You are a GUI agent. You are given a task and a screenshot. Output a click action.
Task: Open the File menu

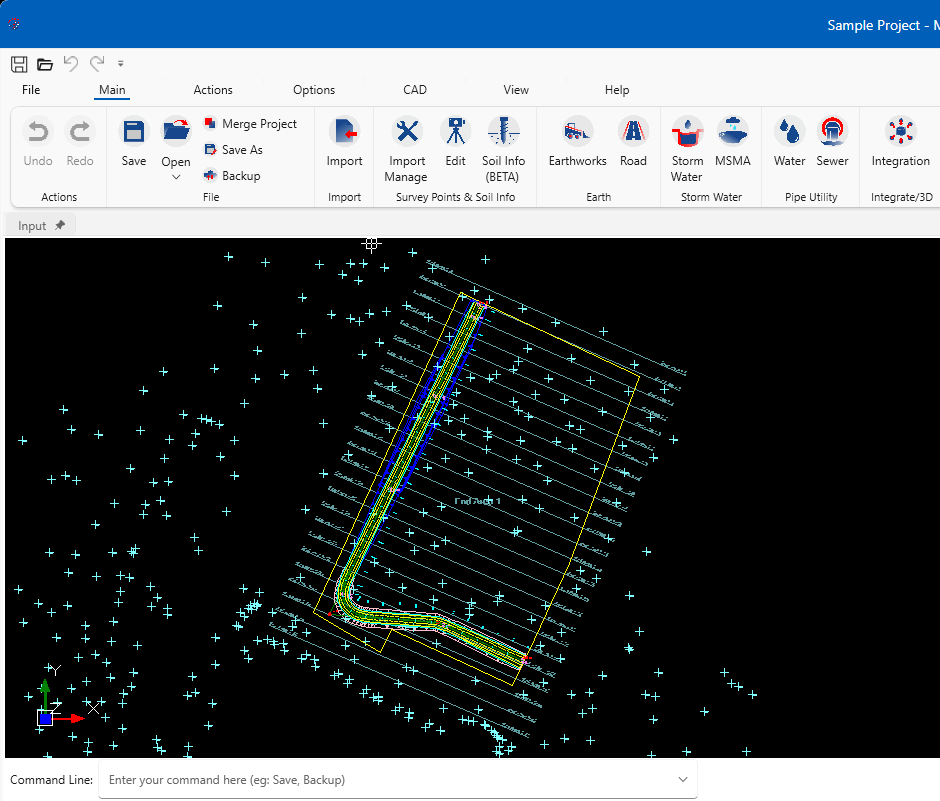coord(31,90)
